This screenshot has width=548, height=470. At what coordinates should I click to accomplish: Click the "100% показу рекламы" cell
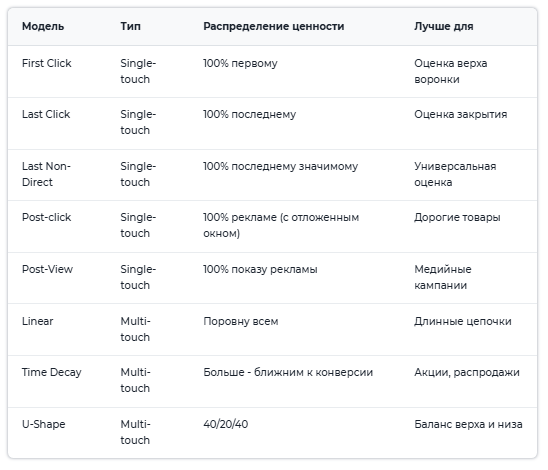(260, 269)
